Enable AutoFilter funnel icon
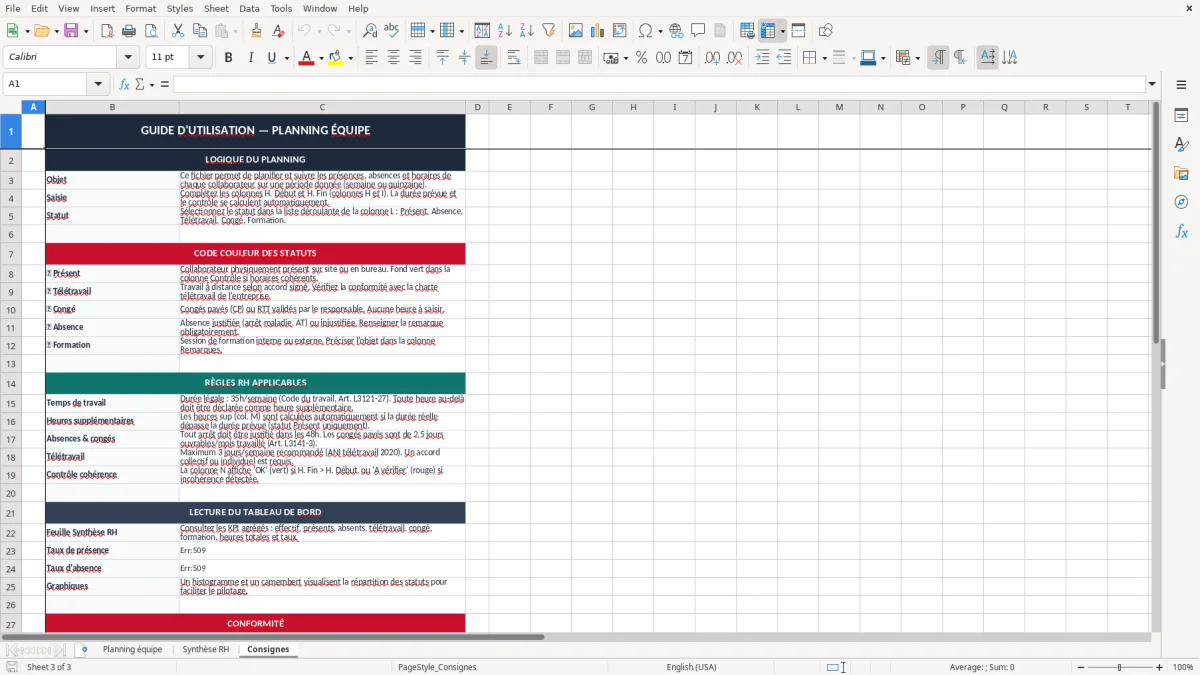 549,31
